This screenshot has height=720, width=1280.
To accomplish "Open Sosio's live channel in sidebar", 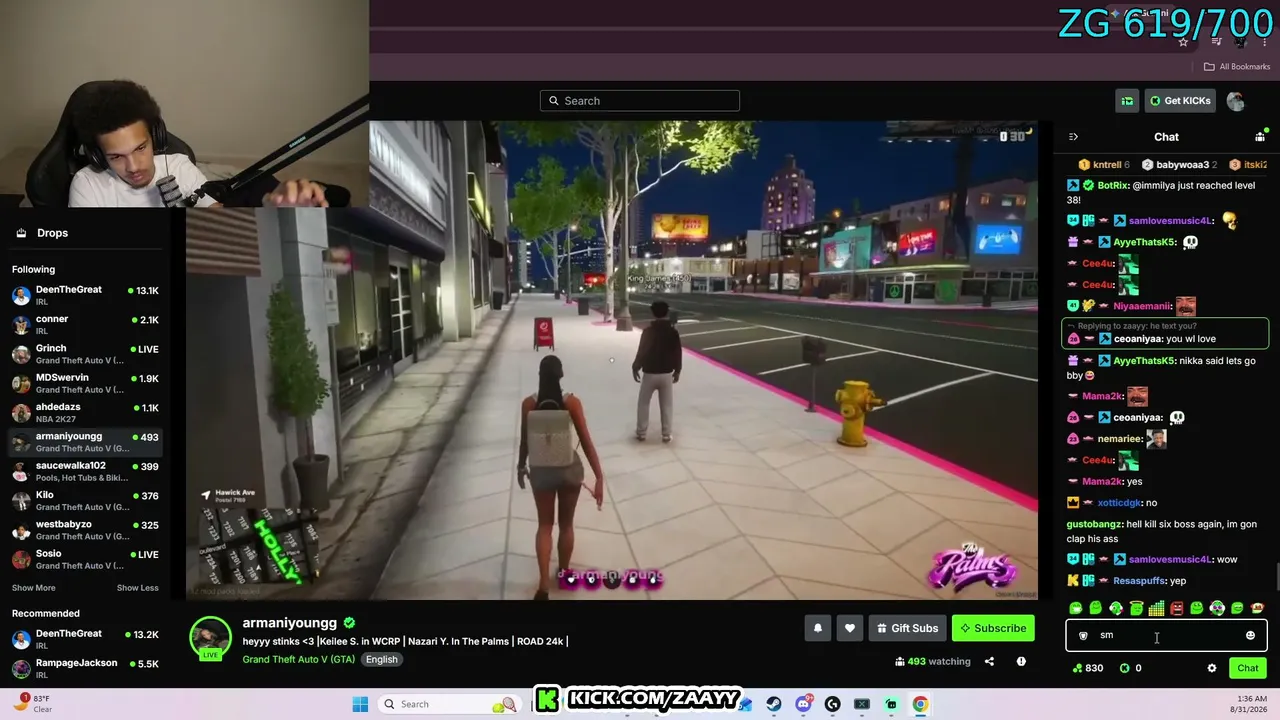I will (85, 559).
